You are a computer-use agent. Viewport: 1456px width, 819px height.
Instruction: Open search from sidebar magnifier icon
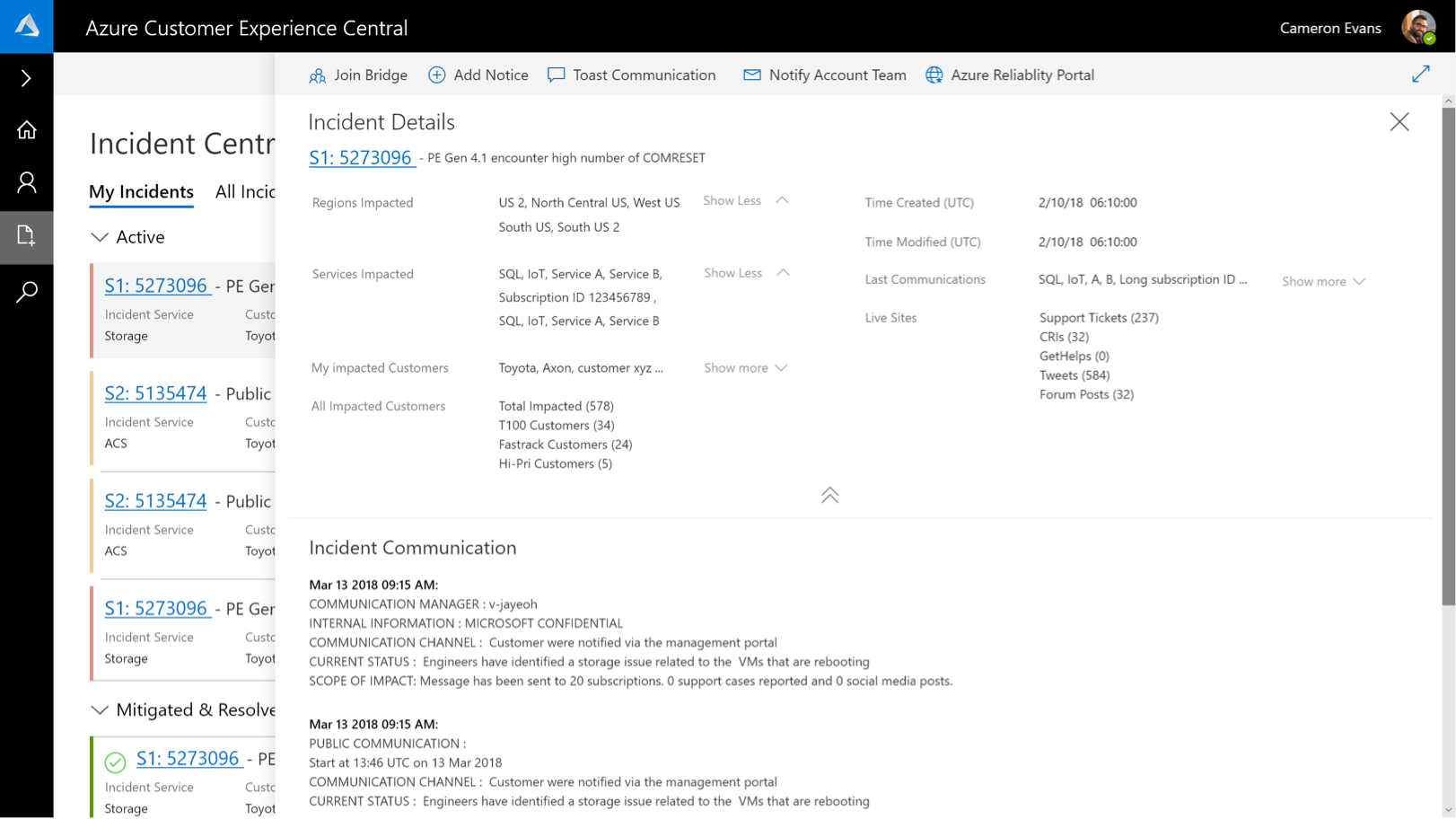click(x=27, y=291)
